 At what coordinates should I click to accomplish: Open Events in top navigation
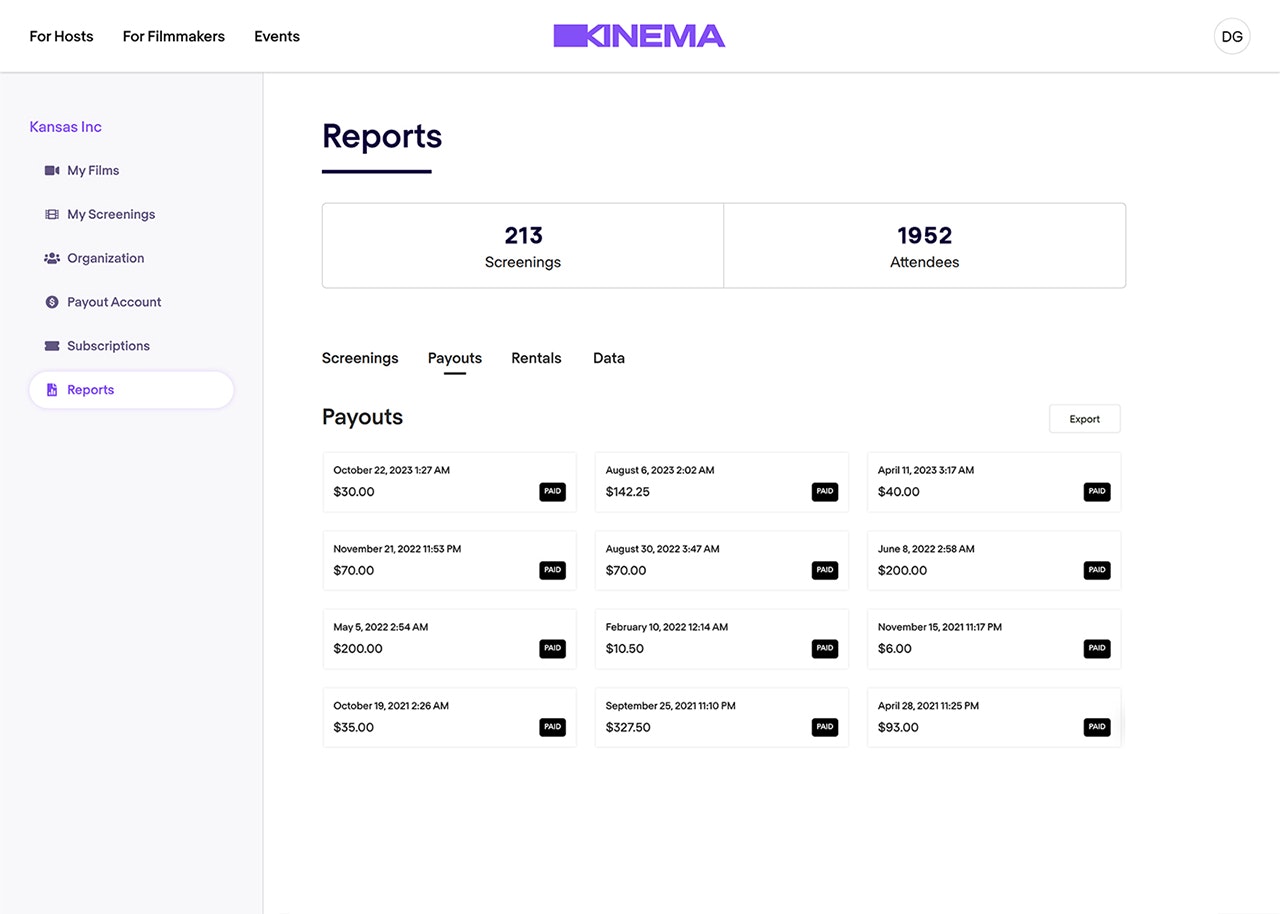click(x=277, y=36)
